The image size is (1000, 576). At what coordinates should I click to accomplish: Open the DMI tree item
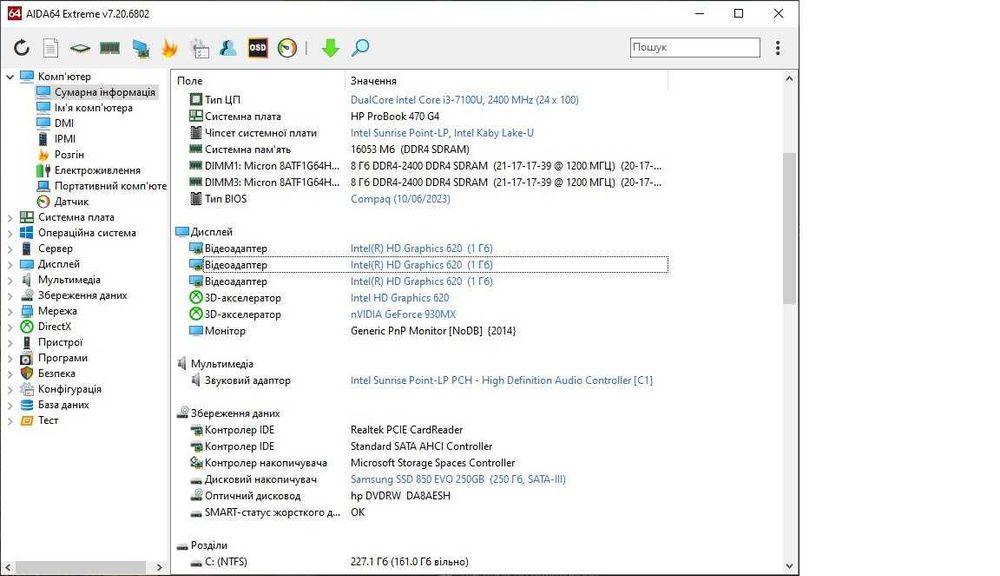click(x=64, y=123)
